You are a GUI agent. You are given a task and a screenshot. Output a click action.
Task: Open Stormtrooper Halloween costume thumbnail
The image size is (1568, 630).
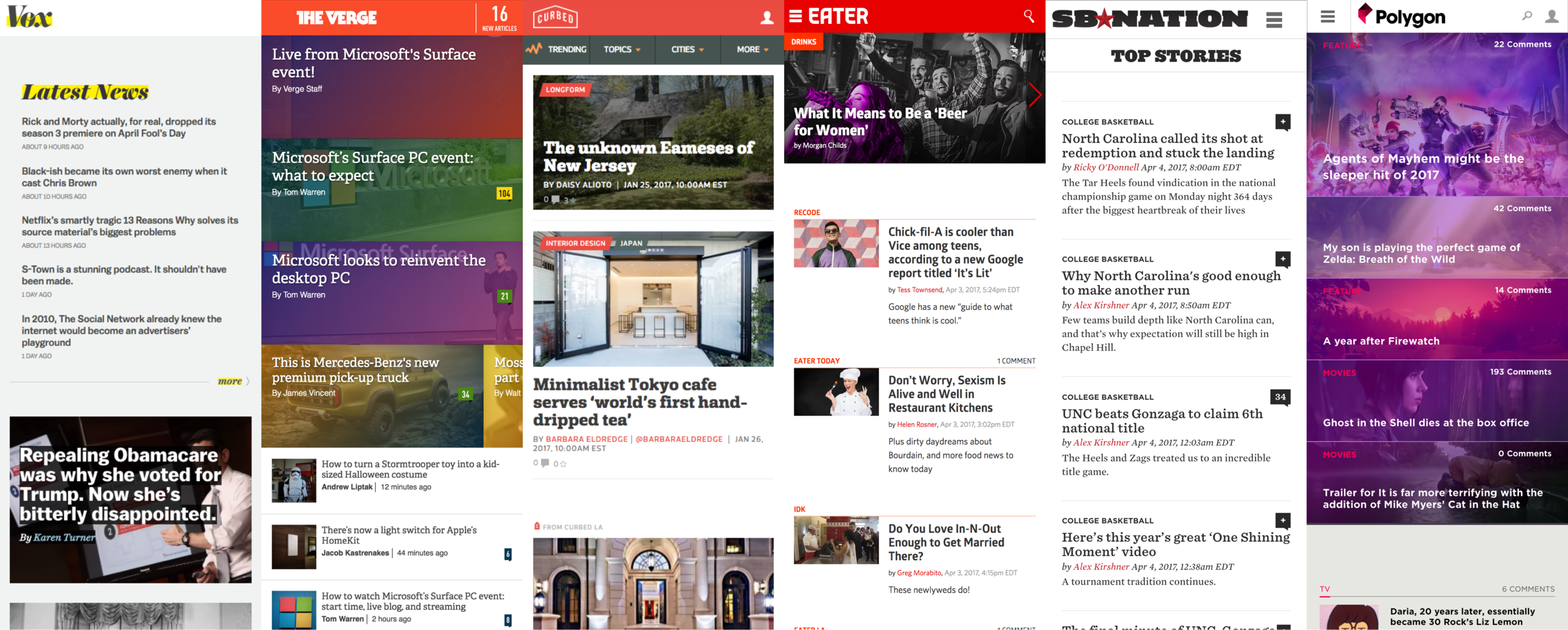point(294,481)
